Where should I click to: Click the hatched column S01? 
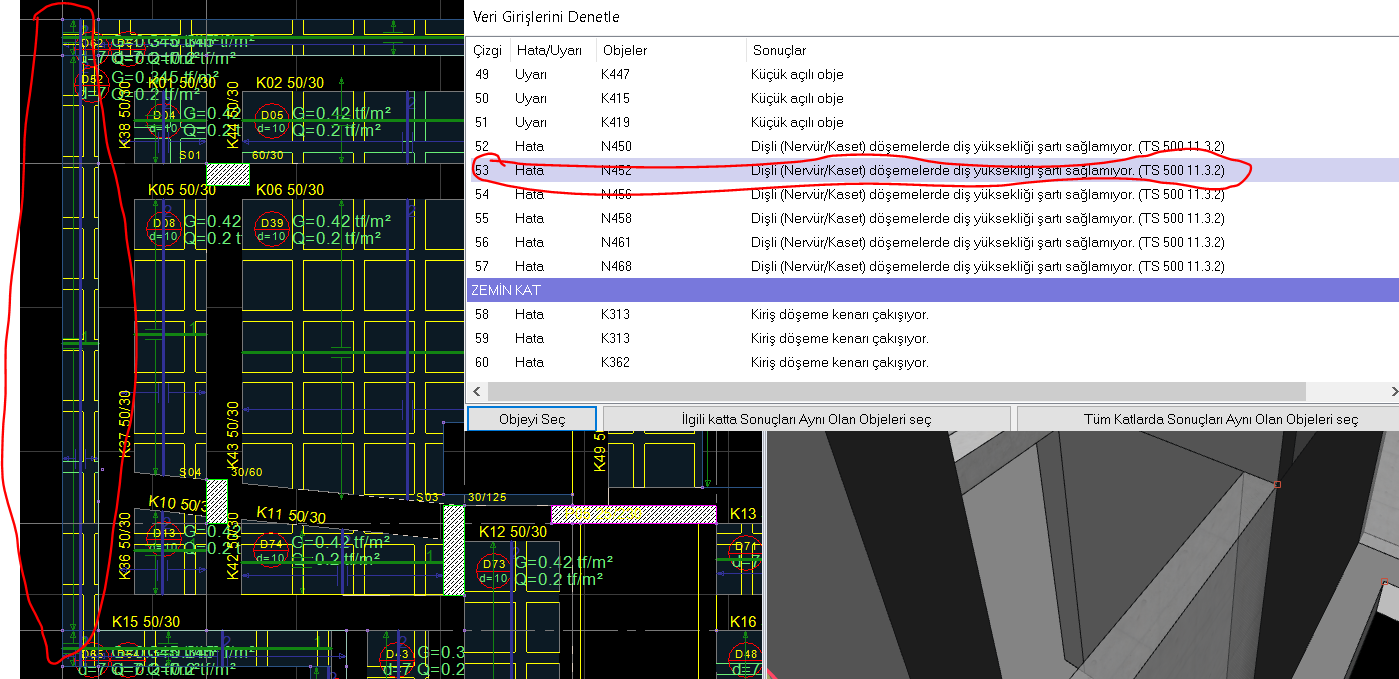[x=227, y=173]
